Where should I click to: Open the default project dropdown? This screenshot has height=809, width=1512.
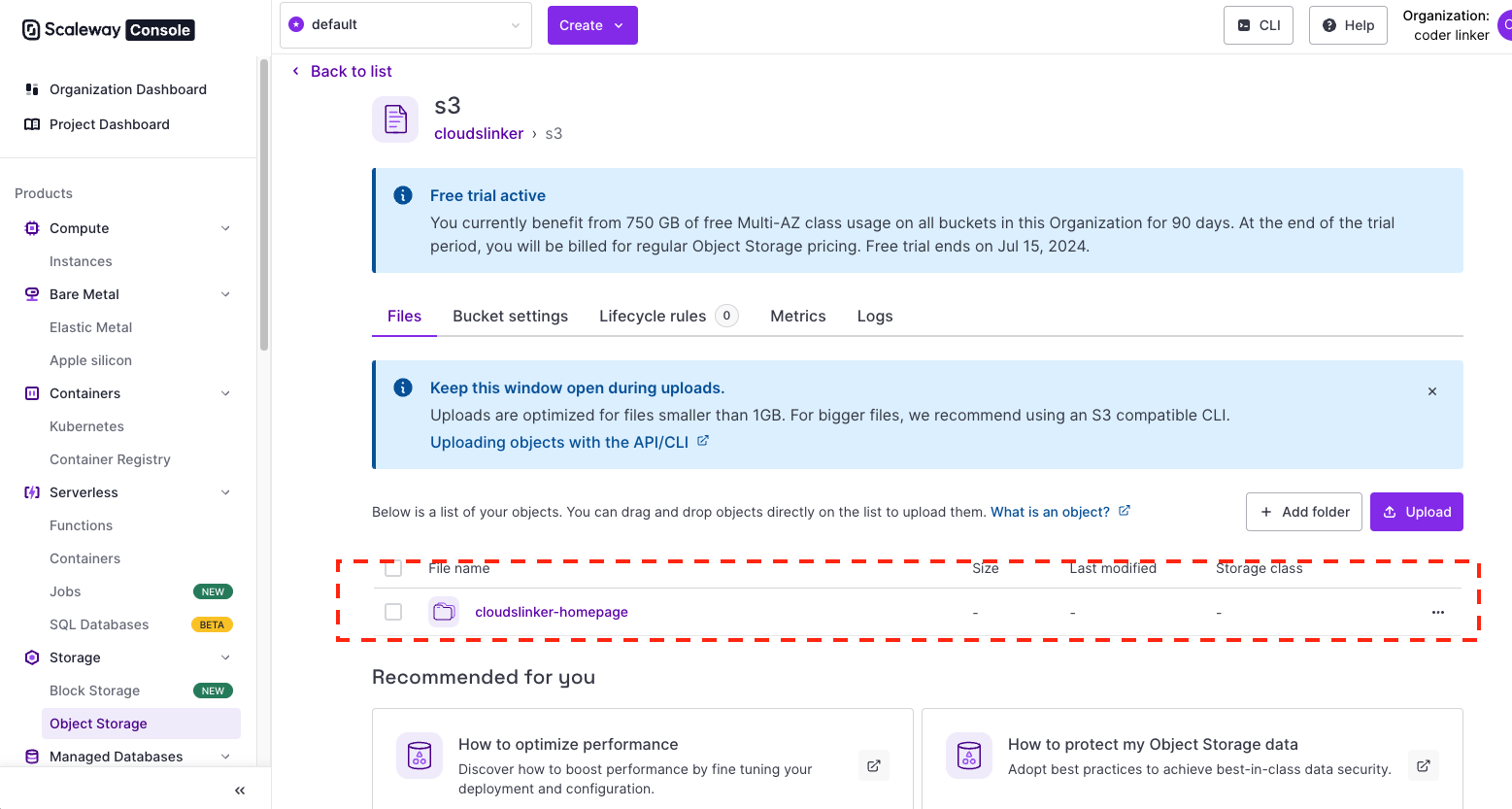pos(406,25)
